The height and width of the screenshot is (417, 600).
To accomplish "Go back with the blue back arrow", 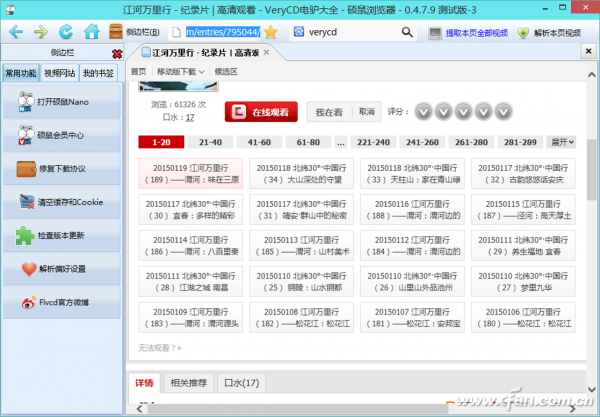I will [x=16, y=32].
